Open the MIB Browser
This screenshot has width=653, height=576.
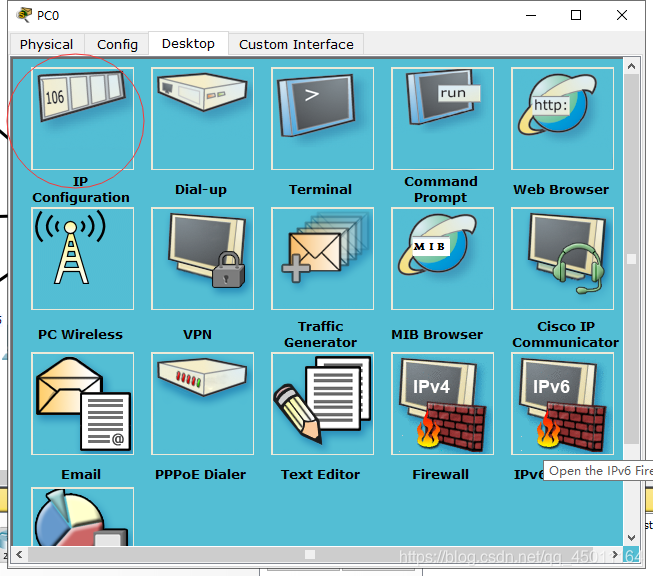[442, 259]
